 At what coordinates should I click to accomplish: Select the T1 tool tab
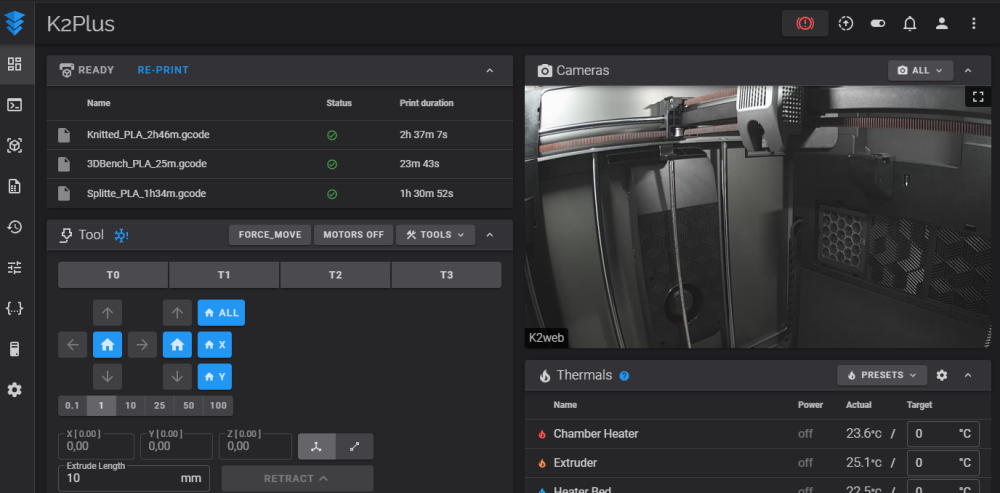pyautogui.click(x=224, y=275)
